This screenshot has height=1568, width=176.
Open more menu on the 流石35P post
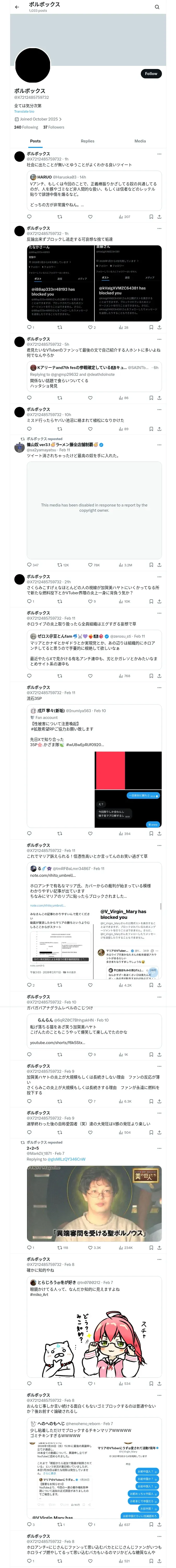pos(160,688)
